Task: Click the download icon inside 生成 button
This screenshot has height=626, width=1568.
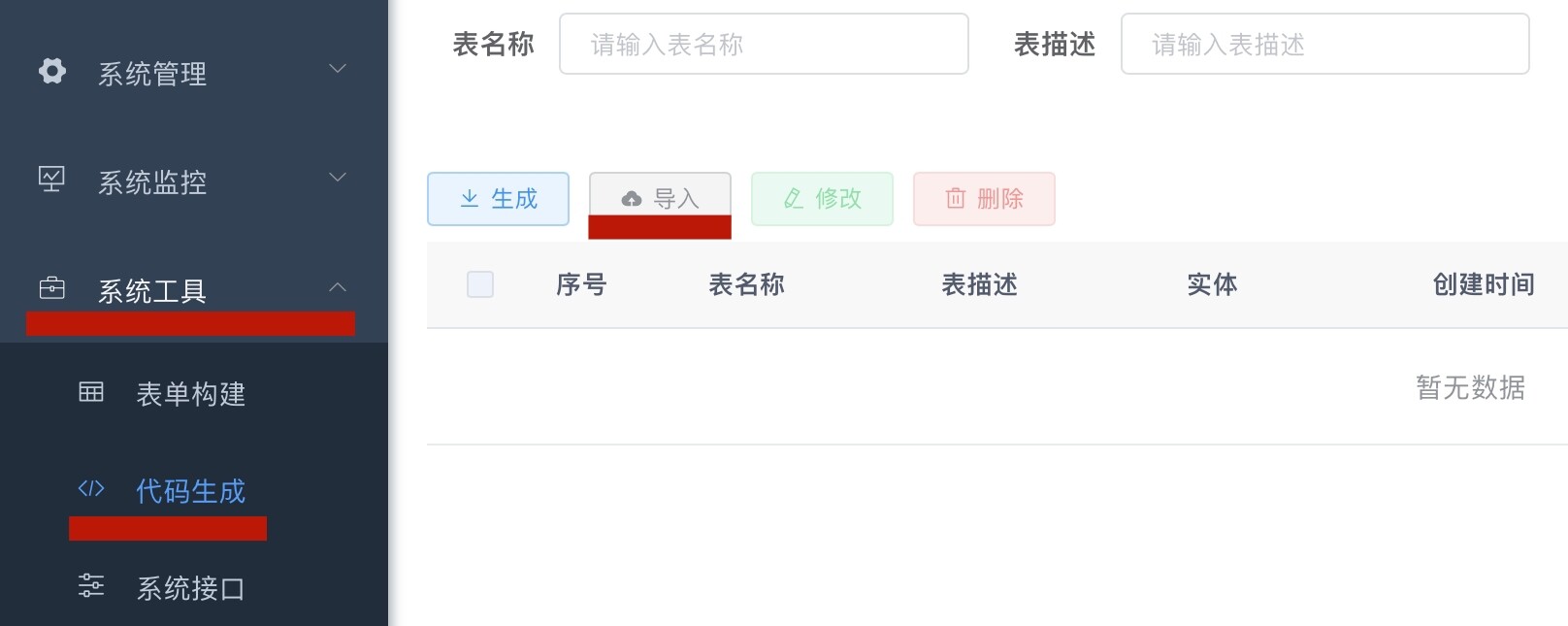Action: tap(470, 198)
